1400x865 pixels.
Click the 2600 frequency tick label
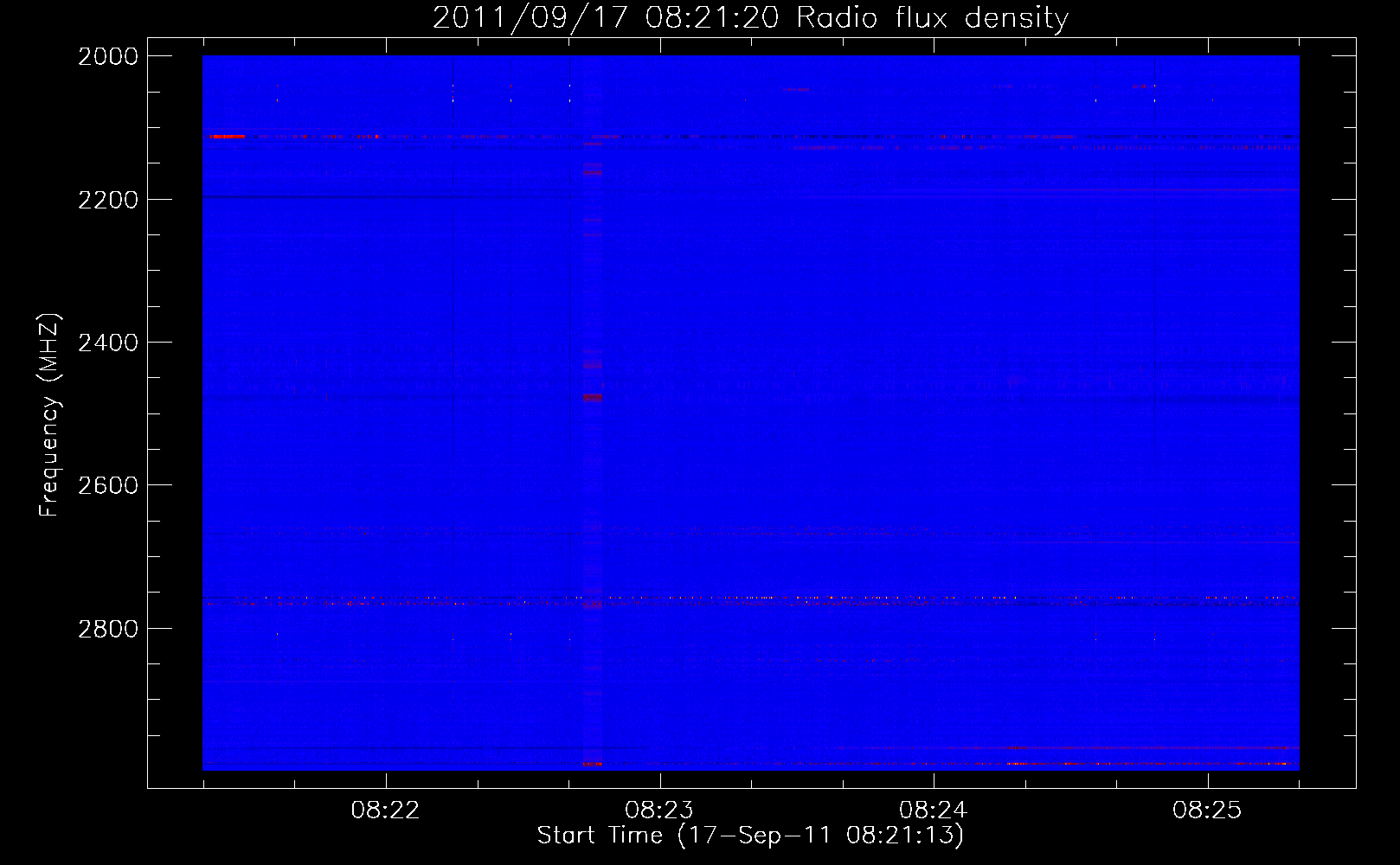click(108, 485)
